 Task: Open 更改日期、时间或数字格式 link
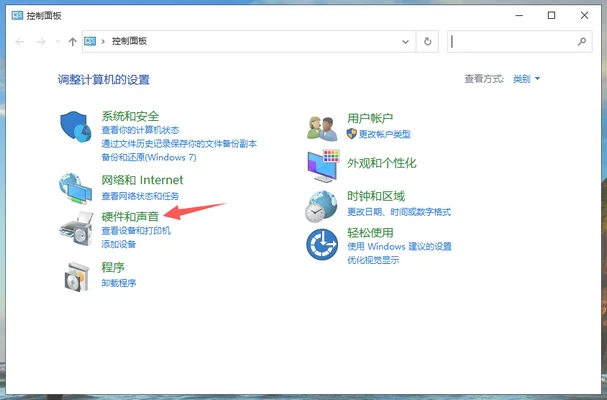click(x=399, y=212)
